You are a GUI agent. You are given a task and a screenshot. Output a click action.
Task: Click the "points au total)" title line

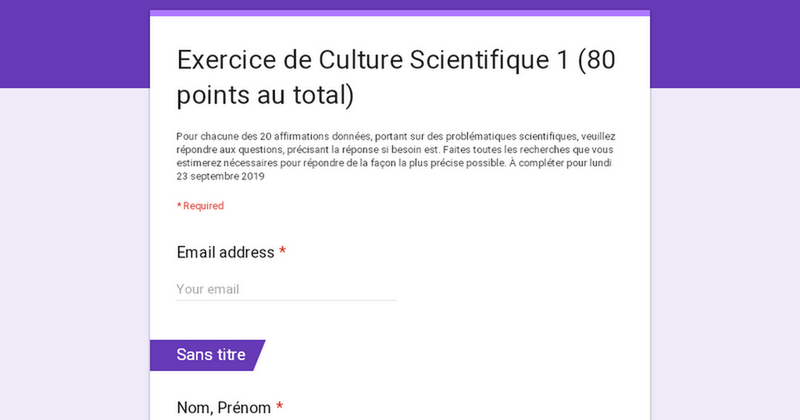click(x=265, y=95)
